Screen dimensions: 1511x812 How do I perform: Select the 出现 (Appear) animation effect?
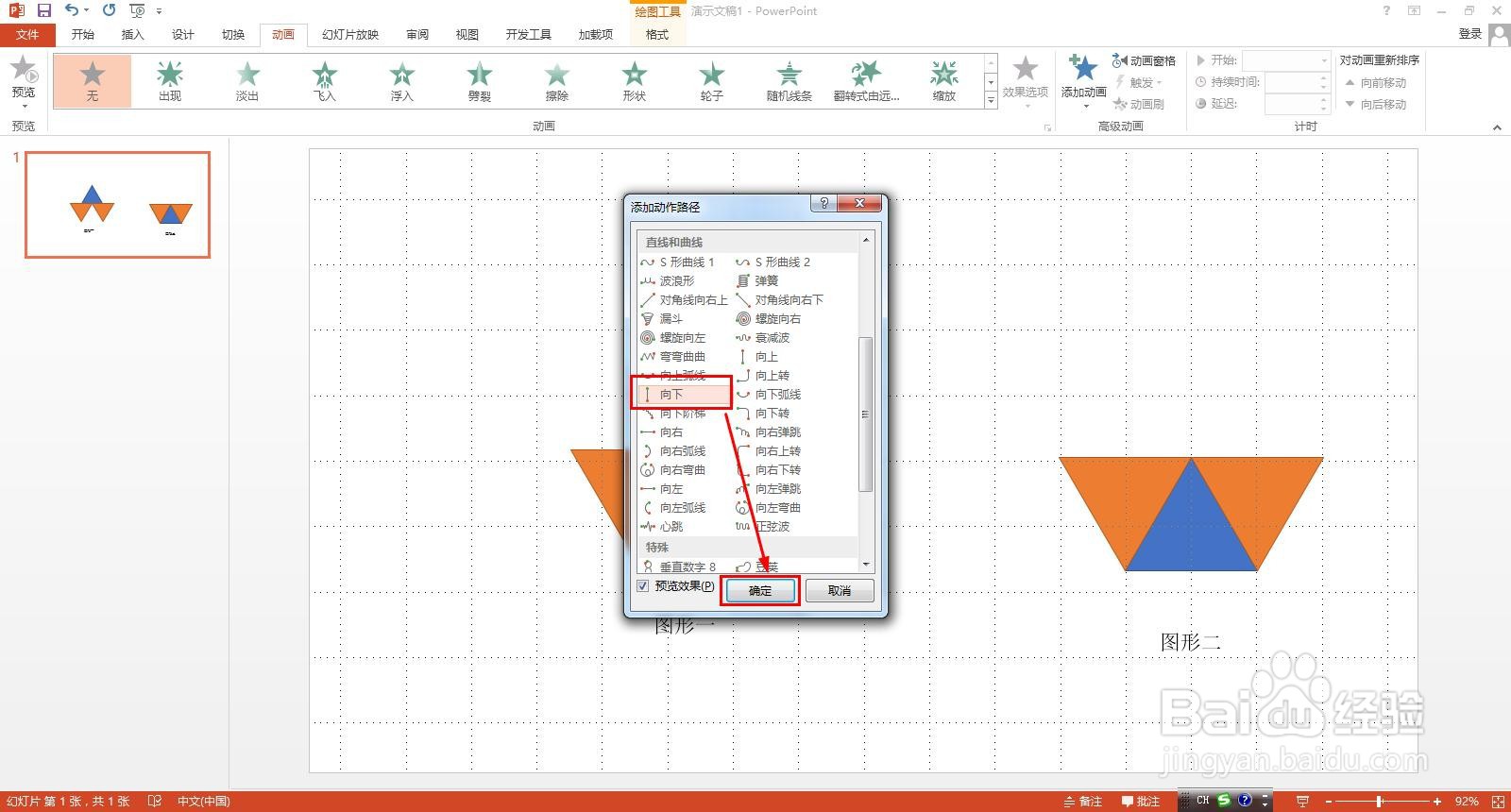pos(170,81)
